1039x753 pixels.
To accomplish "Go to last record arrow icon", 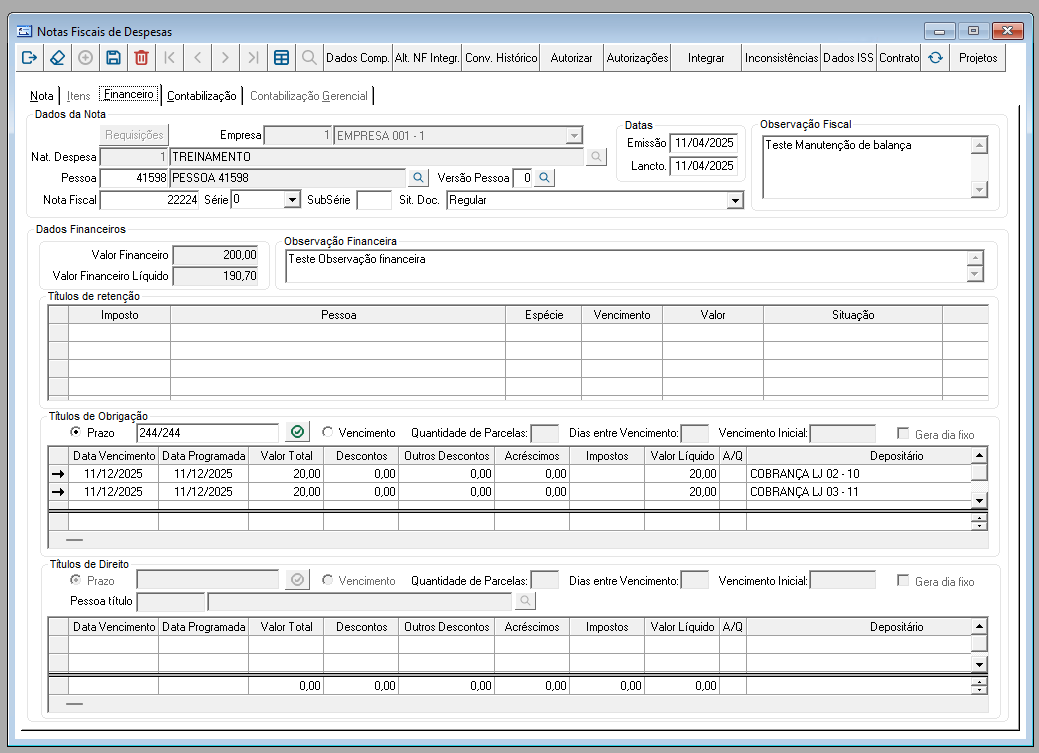I will pos(253,58).
